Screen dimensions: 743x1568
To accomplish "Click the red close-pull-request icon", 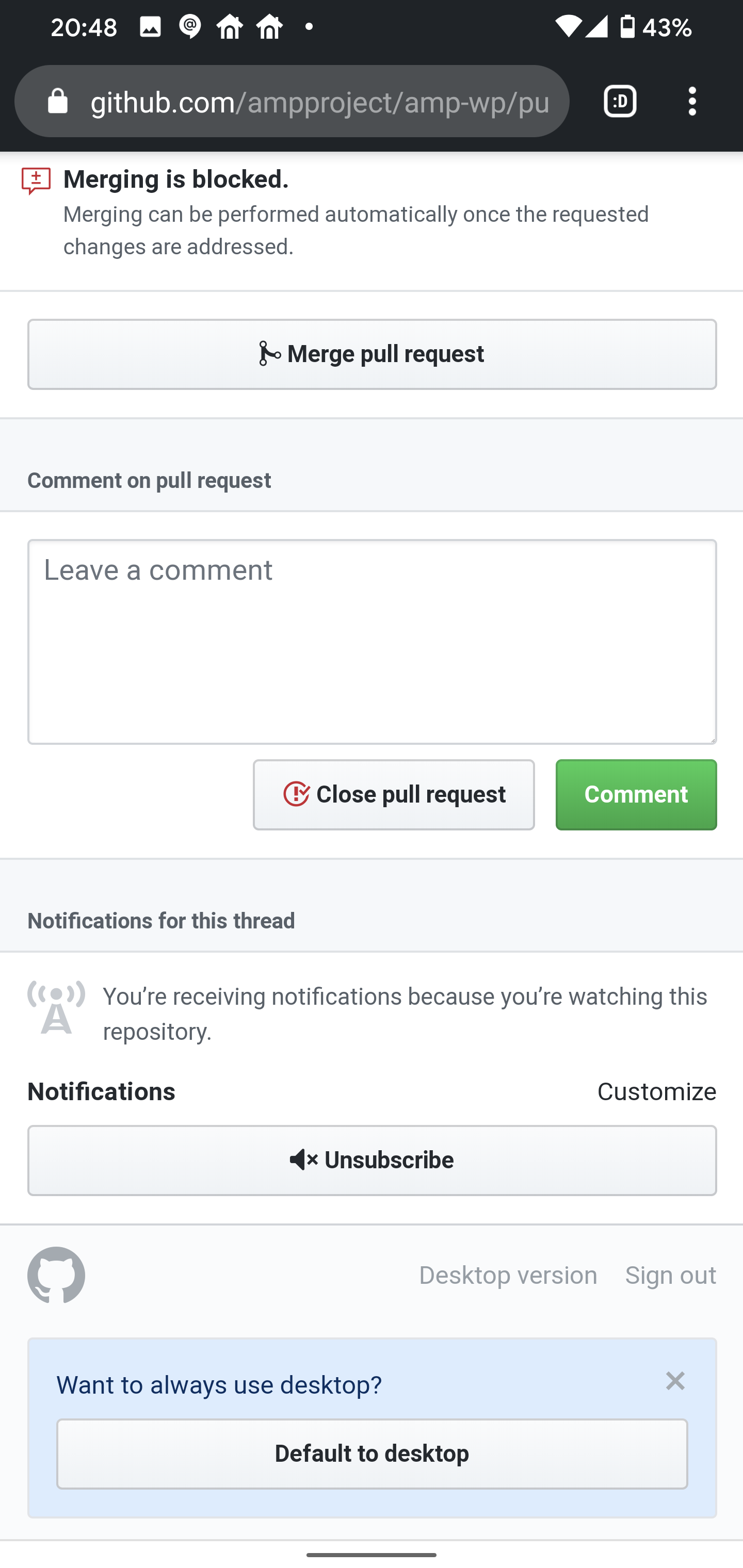I will click(x=297, y=794).
